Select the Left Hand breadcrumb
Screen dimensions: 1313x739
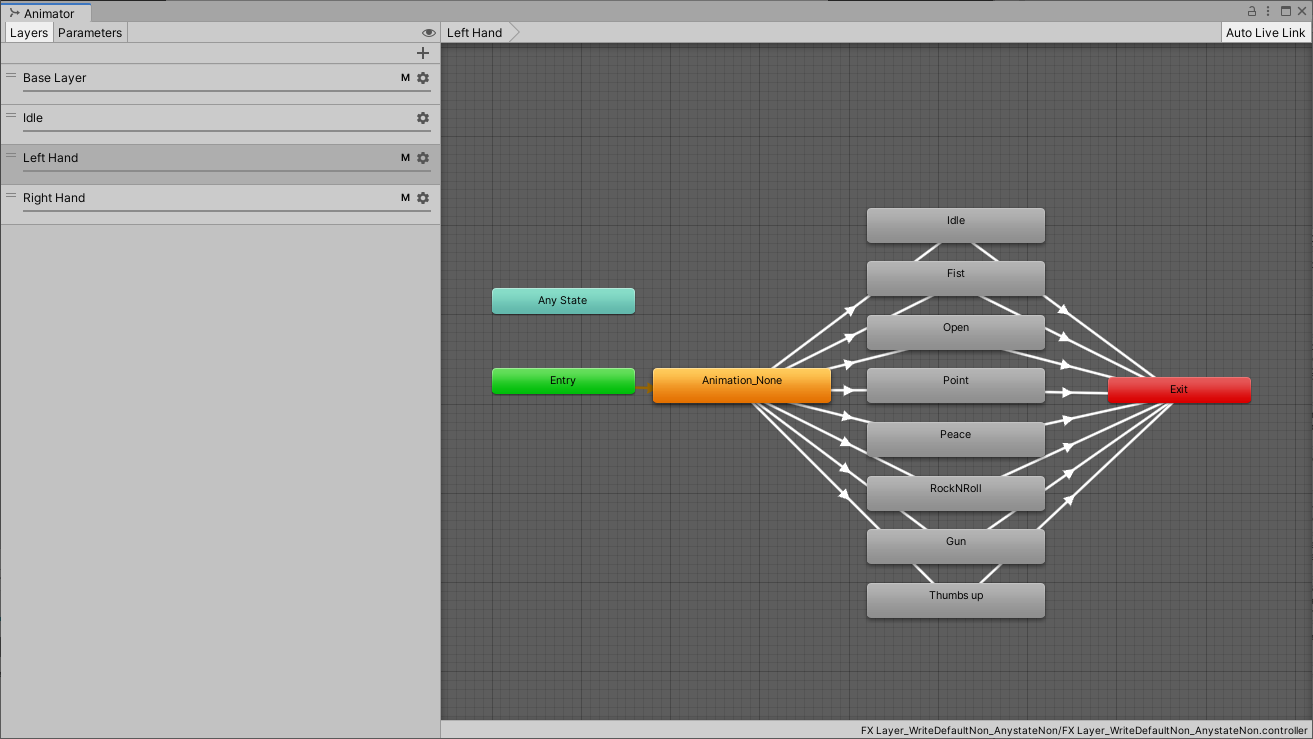pos(475,33)
